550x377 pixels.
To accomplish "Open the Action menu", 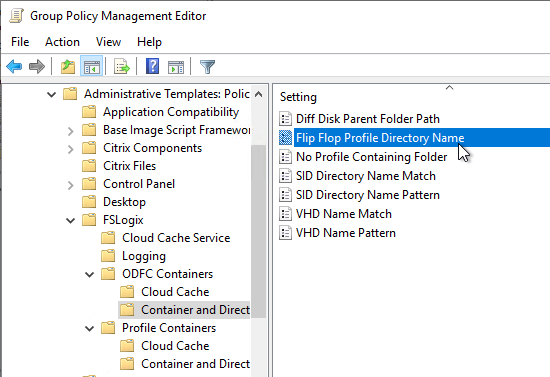I will click(x=62, y=42).
